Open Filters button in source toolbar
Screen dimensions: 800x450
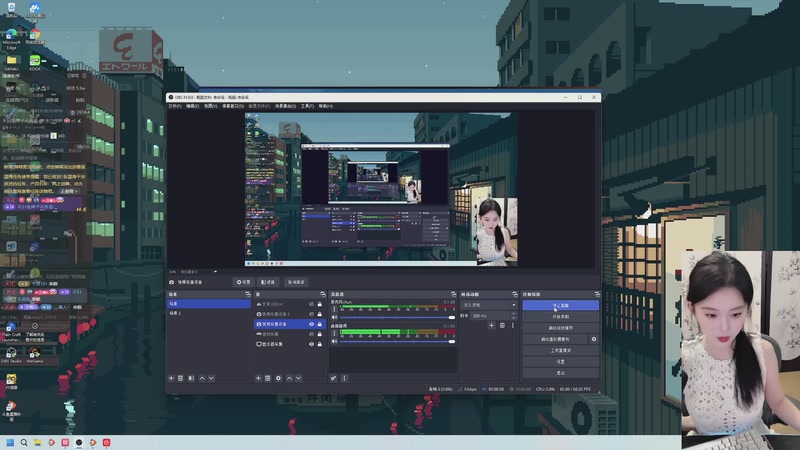coord(268,282)
